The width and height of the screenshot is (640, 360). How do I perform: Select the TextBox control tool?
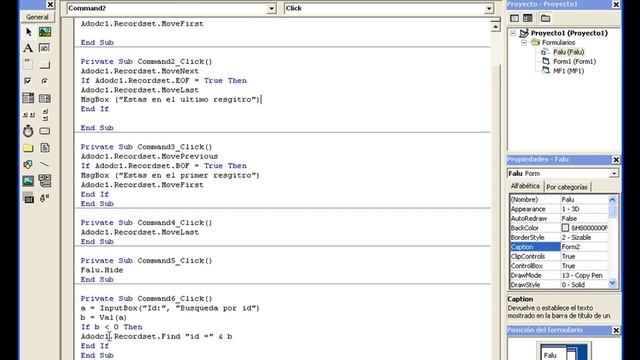45,48
